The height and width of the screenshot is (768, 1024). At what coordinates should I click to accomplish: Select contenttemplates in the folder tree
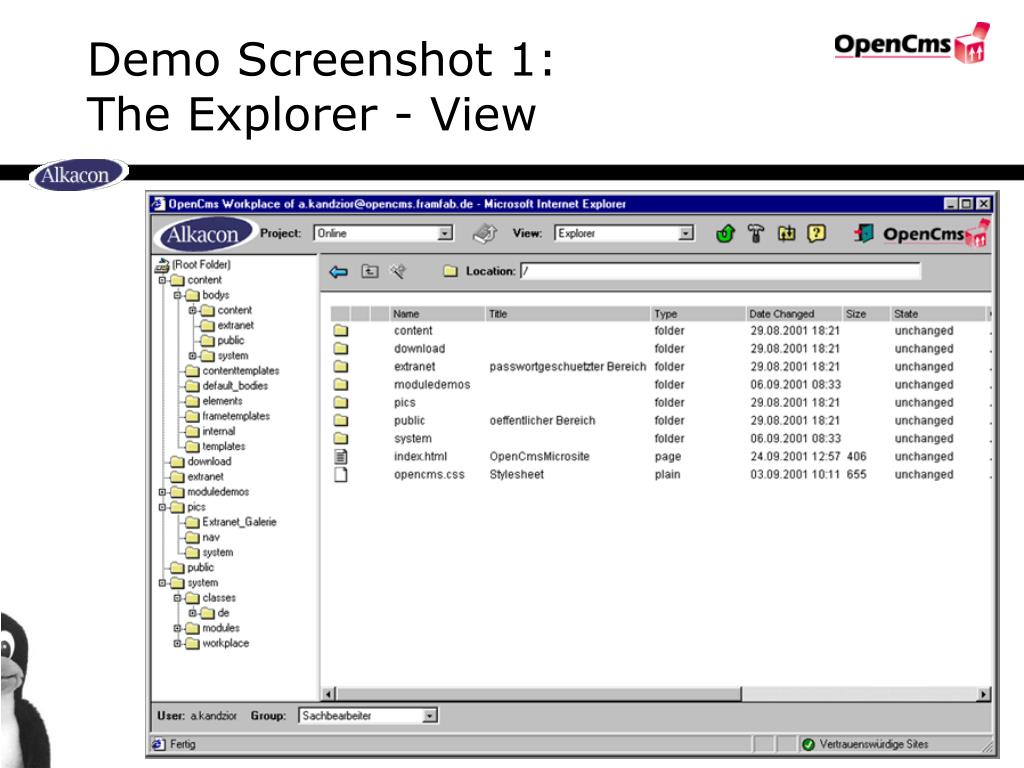click(240, 370)
